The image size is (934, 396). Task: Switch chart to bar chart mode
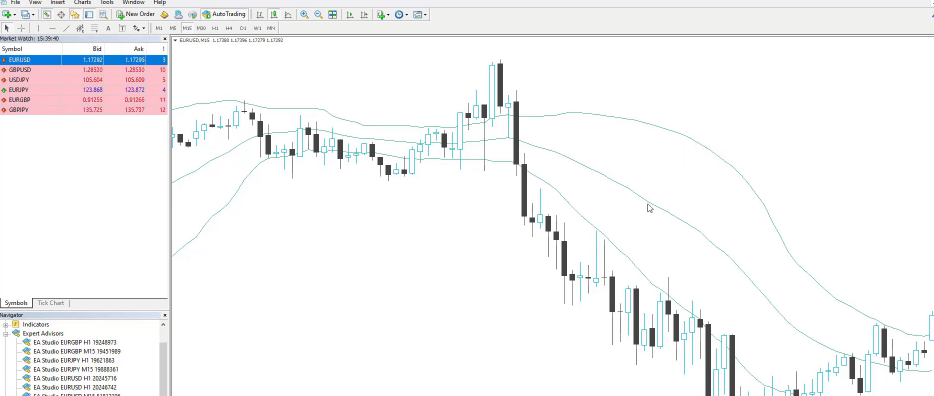click(260, 14)
